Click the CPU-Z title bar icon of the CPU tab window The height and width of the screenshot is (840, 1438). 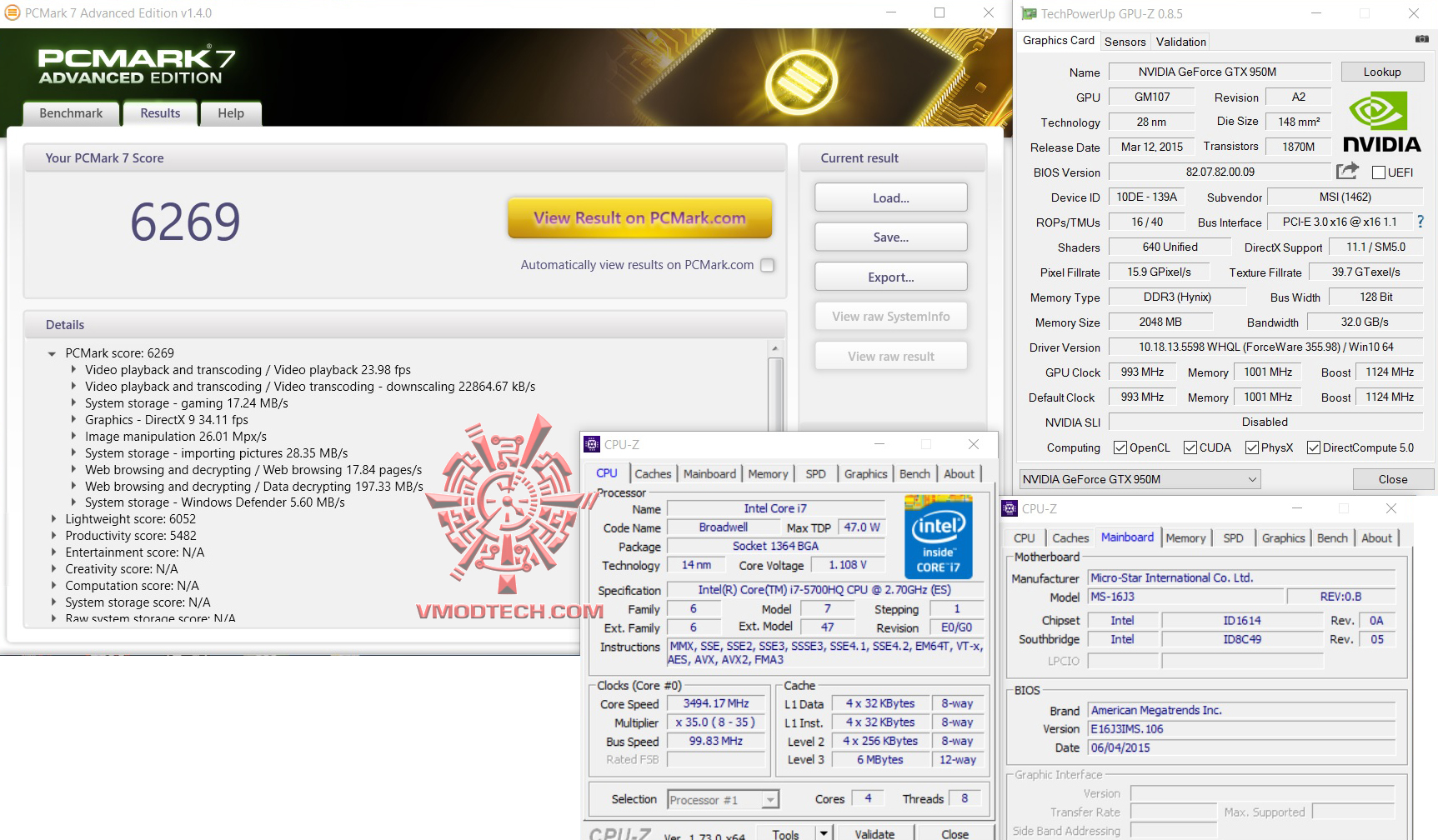click(x=592, y=444)
